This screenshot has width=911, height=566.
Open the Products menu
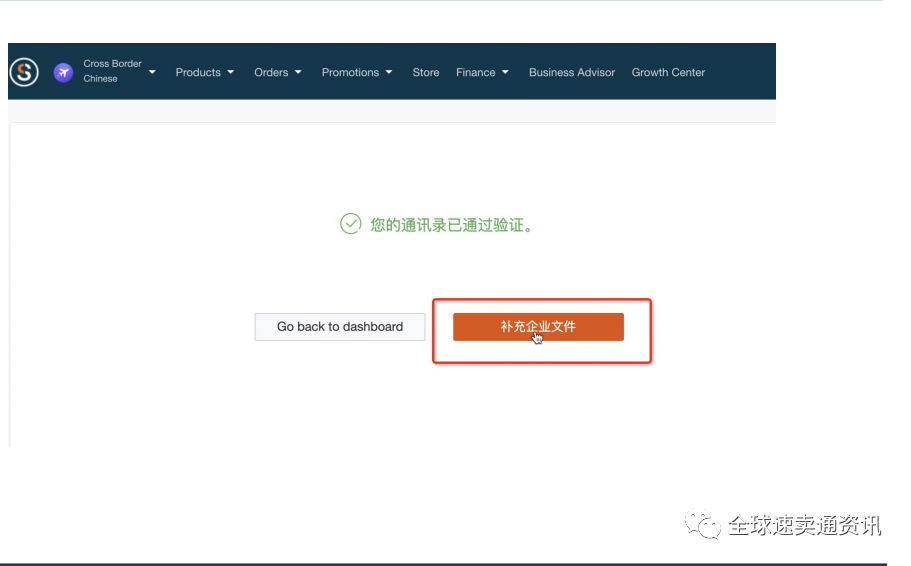pos(198,72)
